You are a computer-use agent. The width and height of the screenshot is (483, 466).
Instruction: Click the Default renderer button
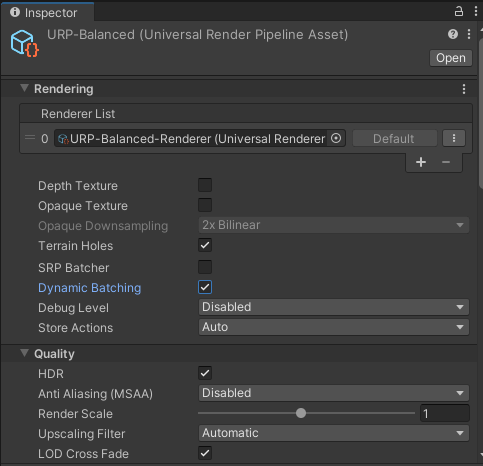point(395,138)
